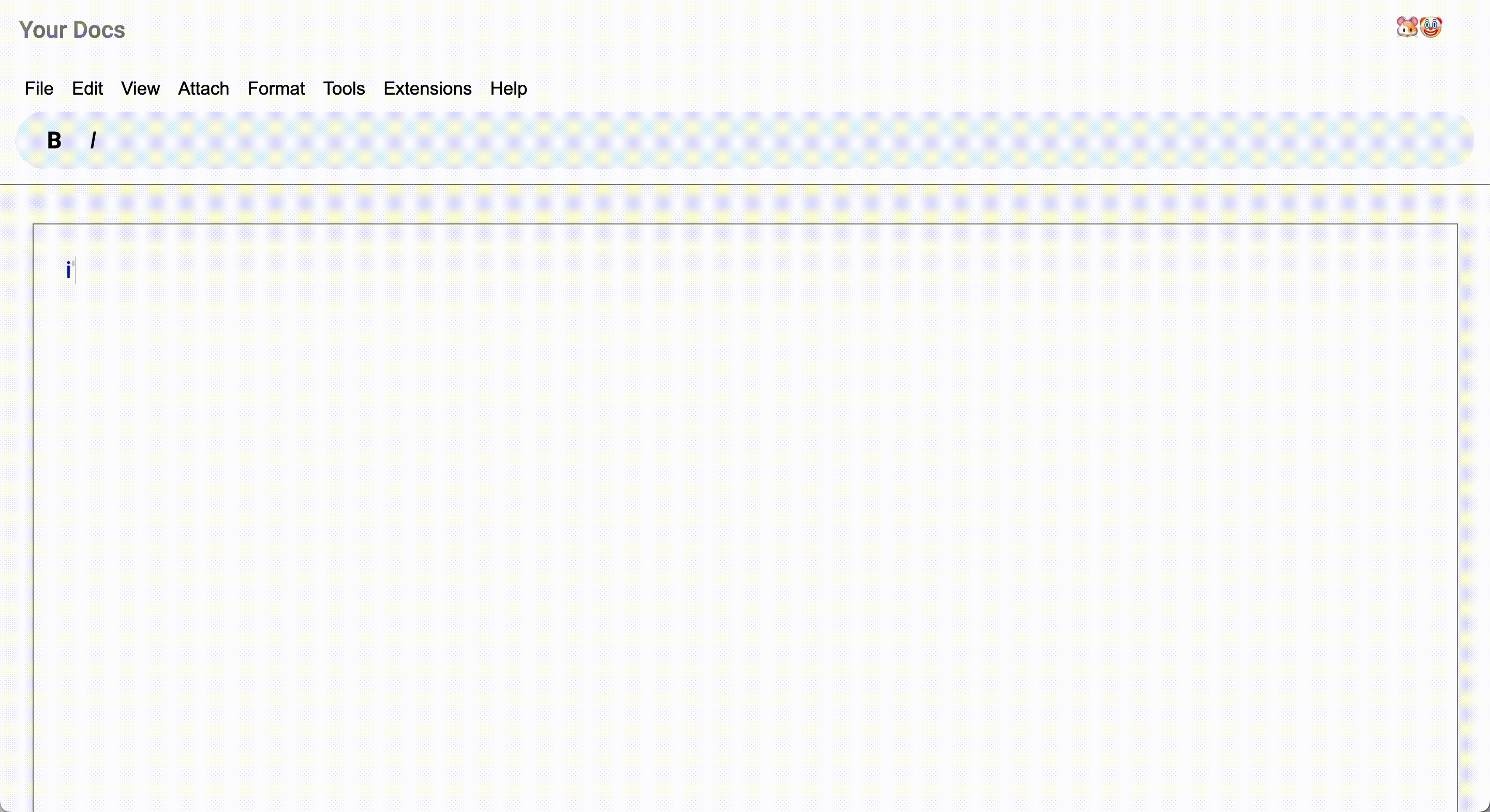Toggle italic formatting with the I button
The width and height of the screenshot is (1490, 812).
[93, 141]
